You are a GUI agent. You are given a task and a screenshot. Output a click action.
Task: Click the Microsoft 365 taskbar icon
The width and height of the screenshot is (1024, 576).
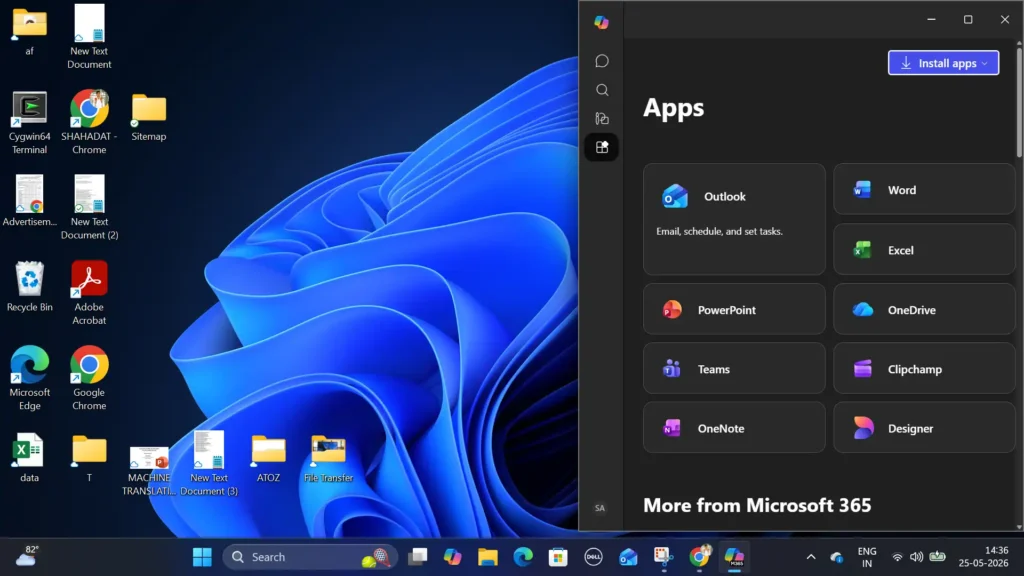point(734,557)
